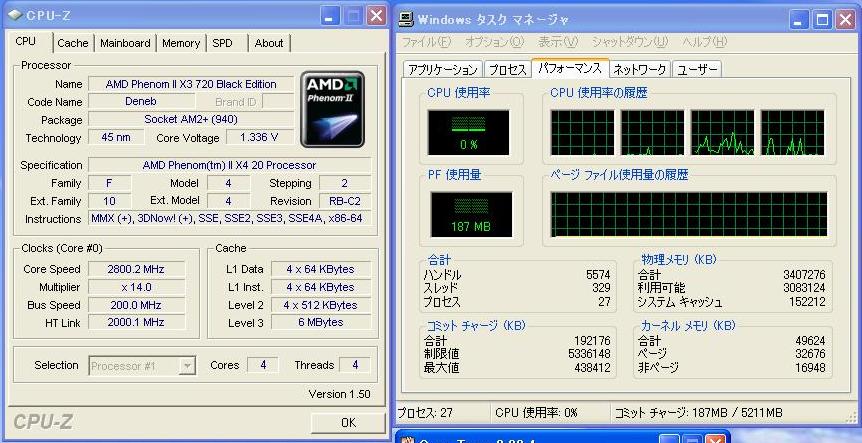This screenshot has height=443, width=862.
Task: Click the Core Voltage value 1.336 V
Action: click(x=259, y=137)
